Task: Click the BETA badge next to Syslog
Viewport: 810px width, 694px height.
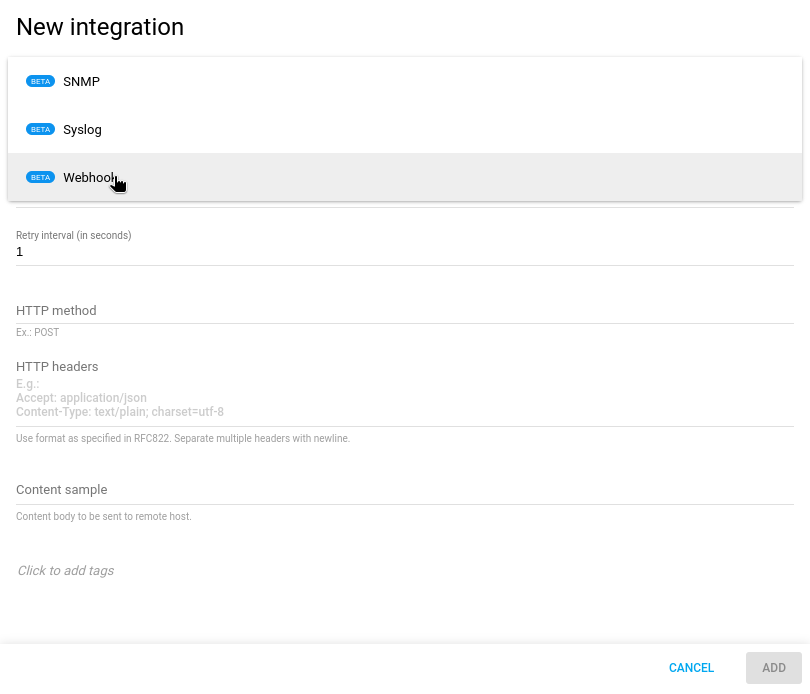Action: 40,129
